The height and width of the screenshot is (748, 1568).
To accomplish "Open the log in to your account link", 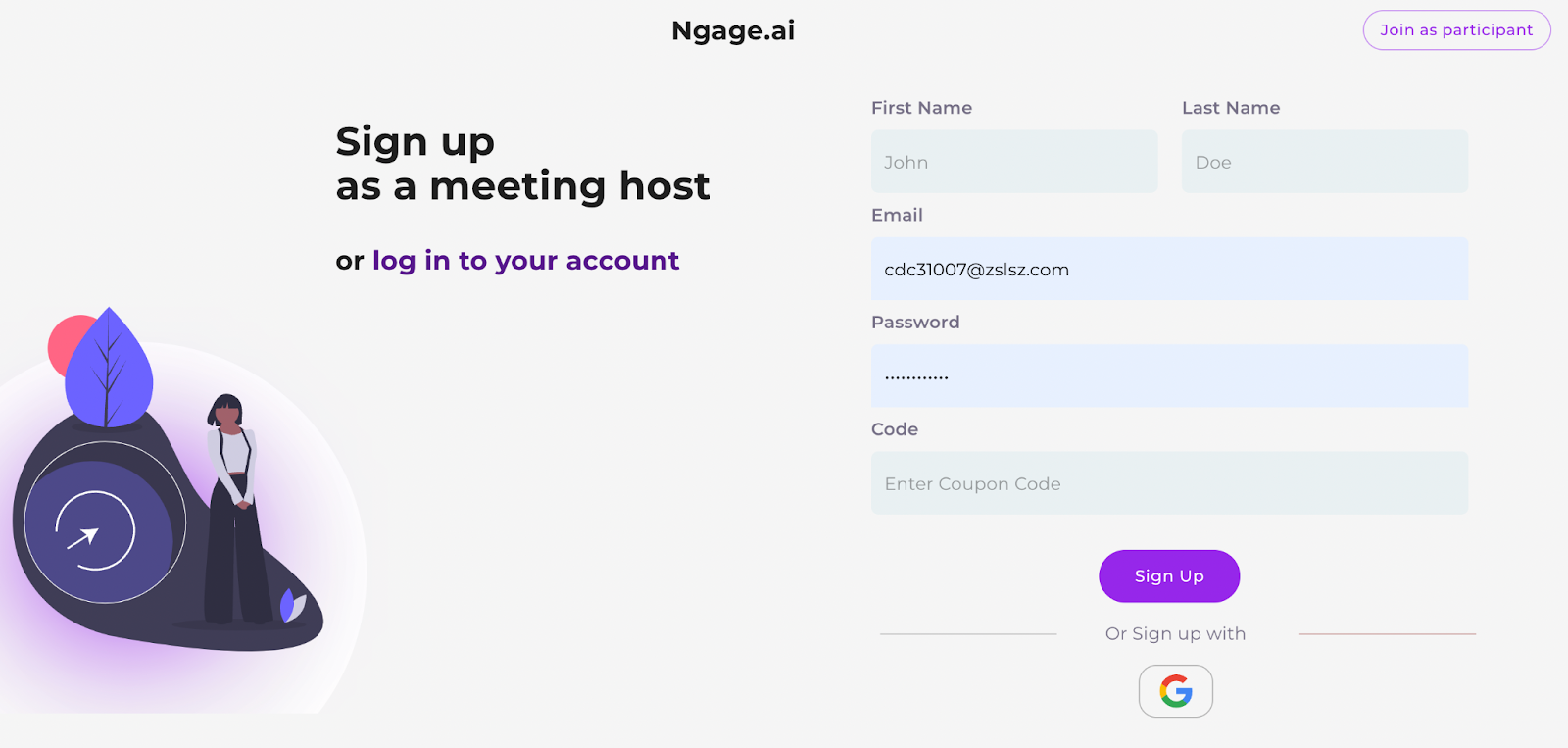I will click(x=525, y=261).
